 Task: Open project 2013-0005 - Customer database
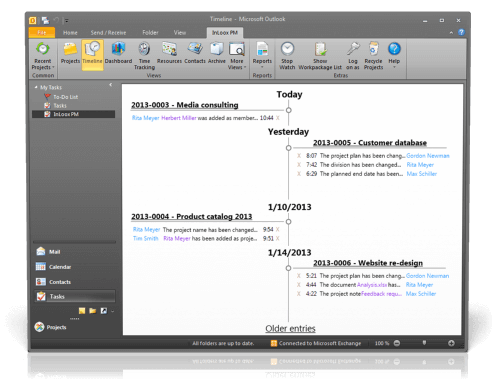pos(370,143)
